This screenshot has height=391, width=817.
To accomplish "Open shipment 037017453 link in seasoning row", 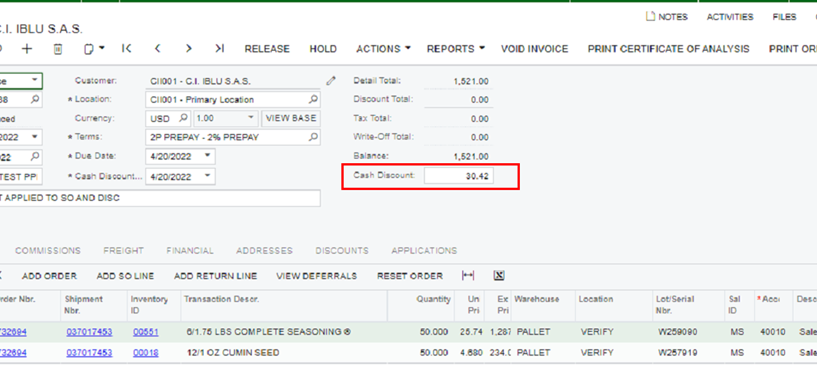I will point(89,332).
